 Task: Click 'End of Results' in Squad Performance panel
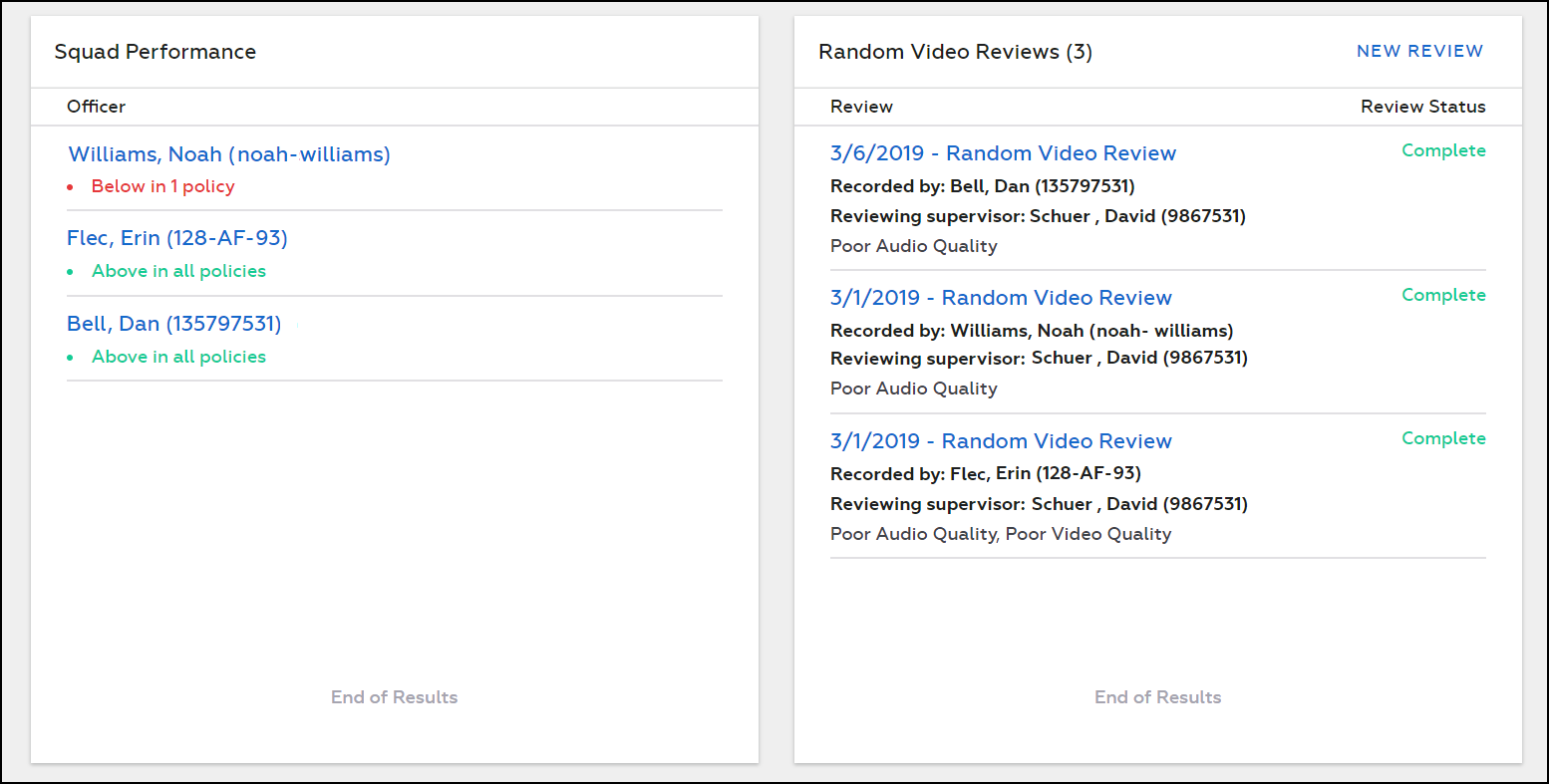click(x=394, y=697)
